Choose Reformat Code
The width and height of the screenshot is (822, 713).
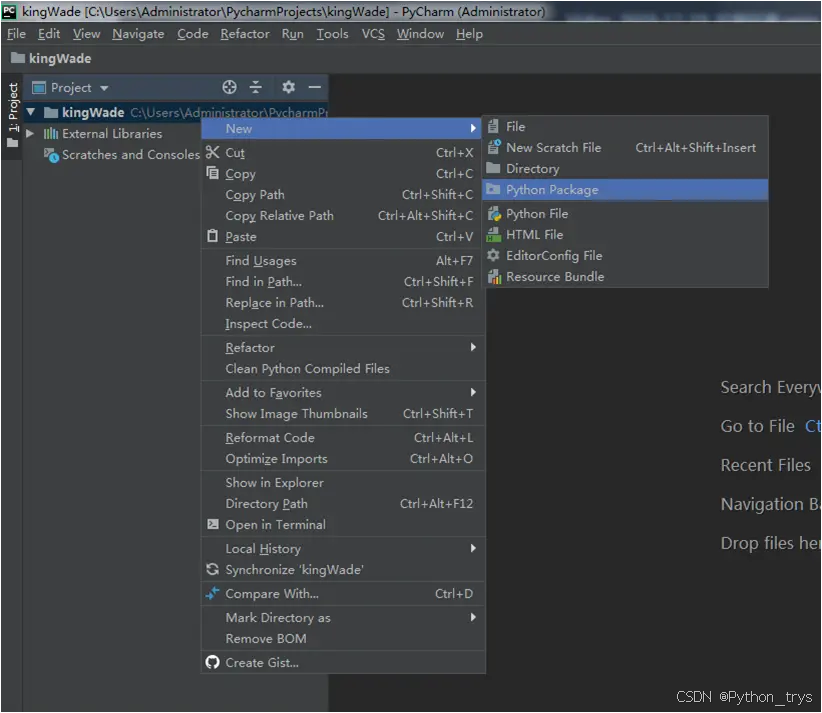click(343, 438)
